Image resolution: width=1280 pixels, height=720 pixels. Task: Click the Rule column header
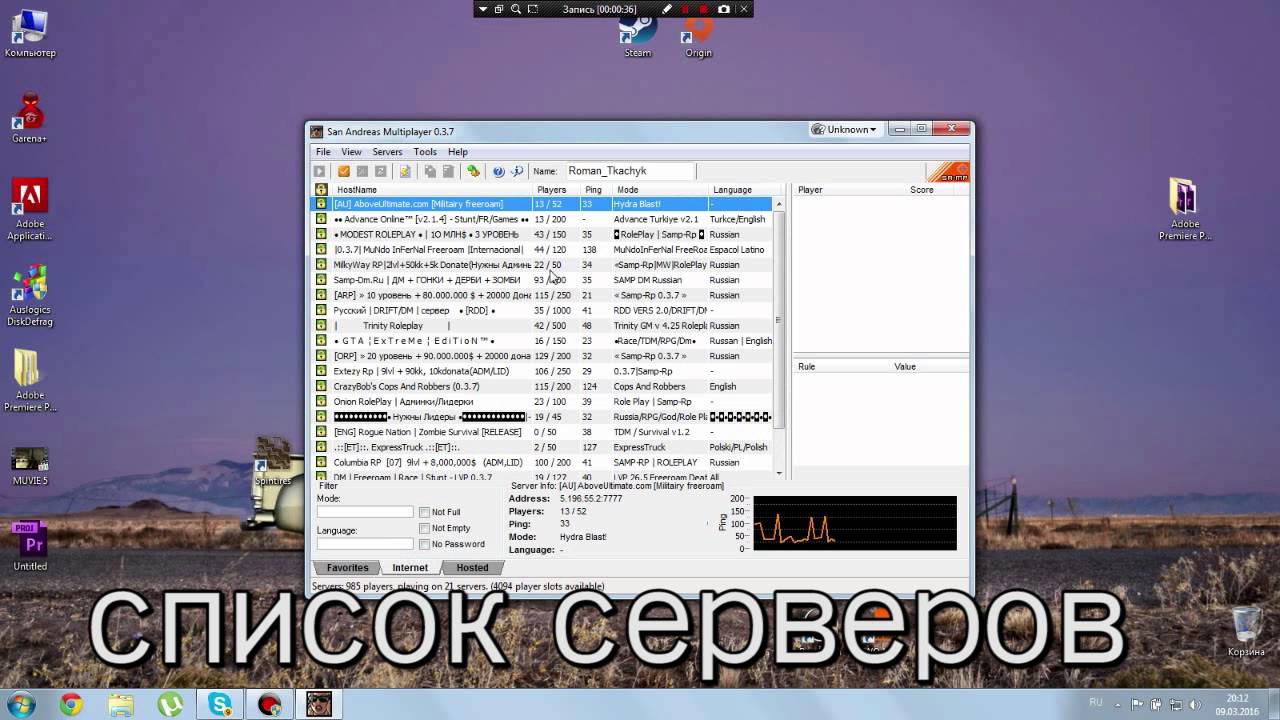pyautogui.click(x=842, y=367)
